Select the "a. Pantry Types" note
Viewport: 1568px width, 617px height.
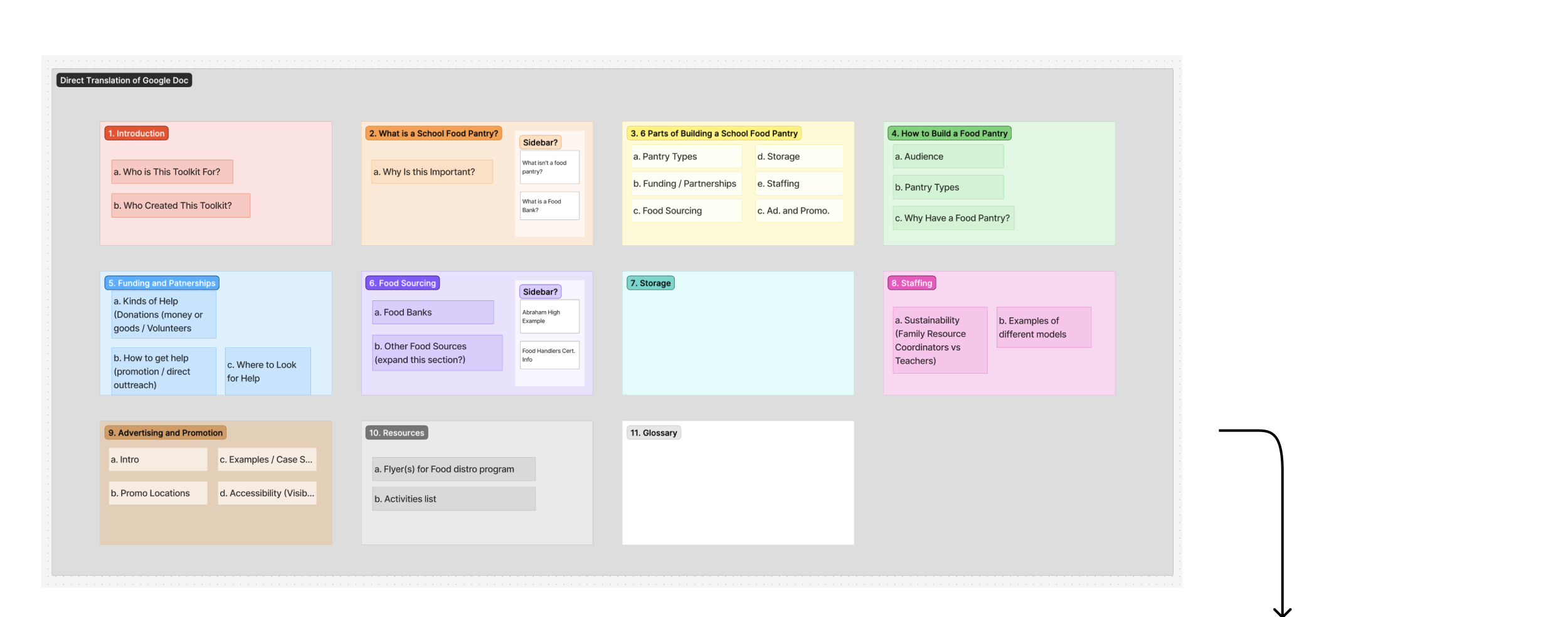(x=686, y=157)
